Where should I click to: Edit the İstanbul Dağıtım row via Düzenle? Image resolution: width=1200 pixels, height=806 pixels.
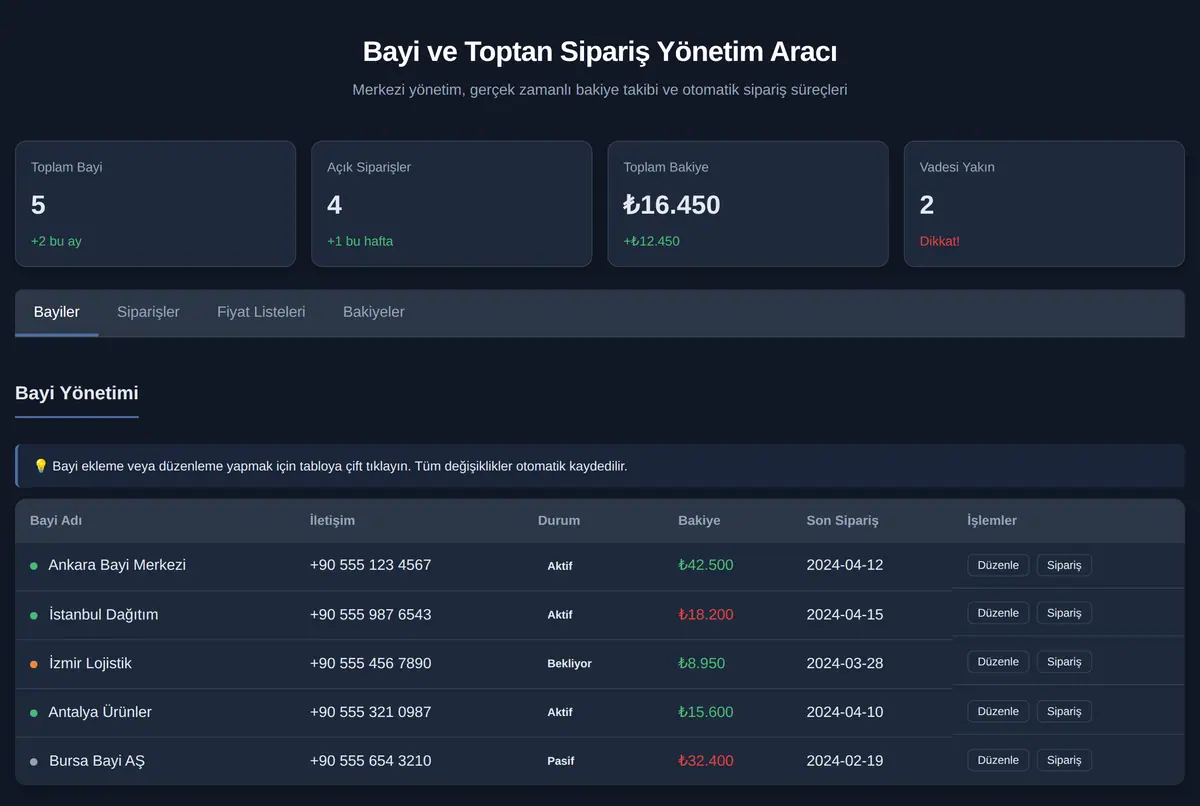click(x=998, y=613)
